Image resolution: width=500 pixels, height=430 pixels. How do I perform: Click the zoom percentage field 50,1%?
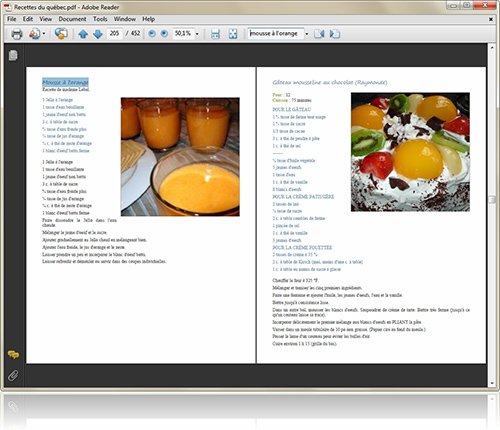(183, 33)
